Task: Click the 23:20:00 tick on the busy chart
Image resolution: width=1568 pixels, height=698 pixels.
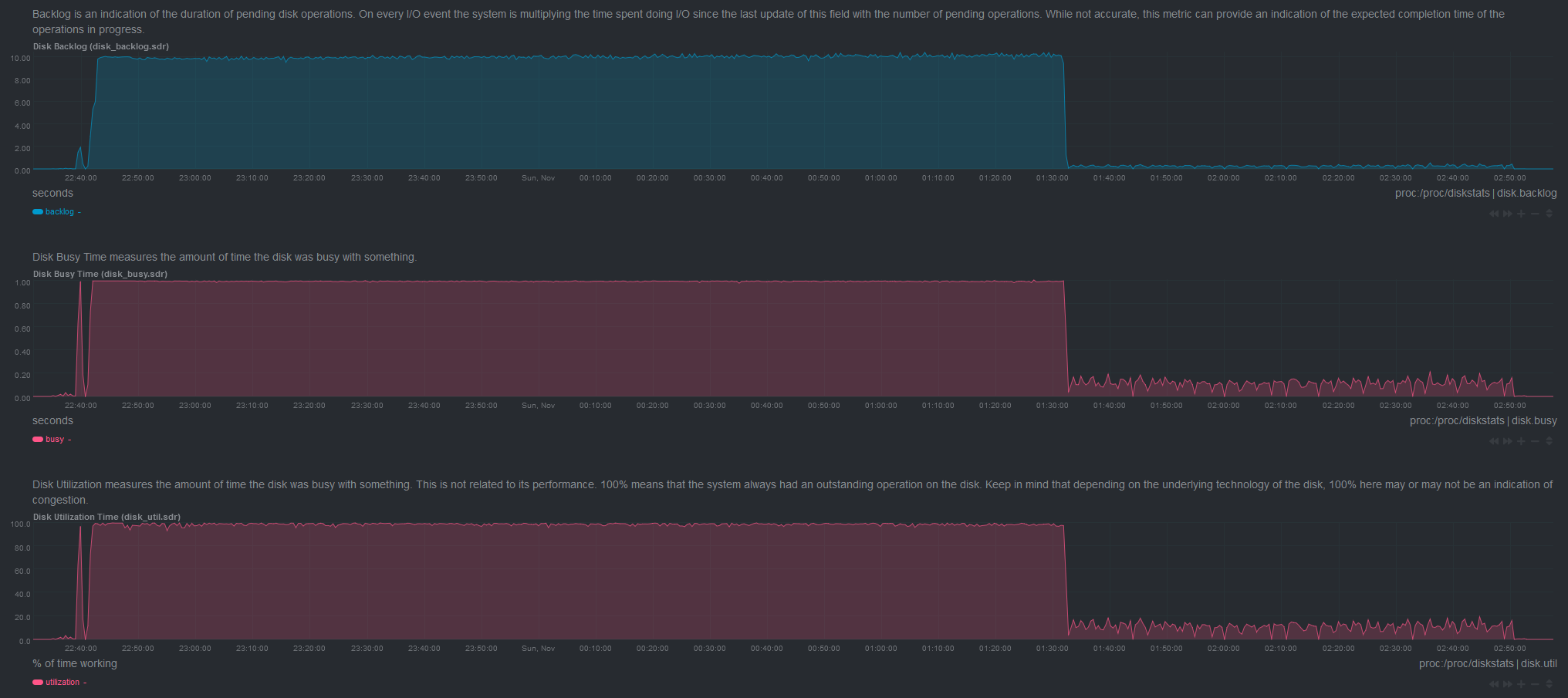Action: [309, 406]
